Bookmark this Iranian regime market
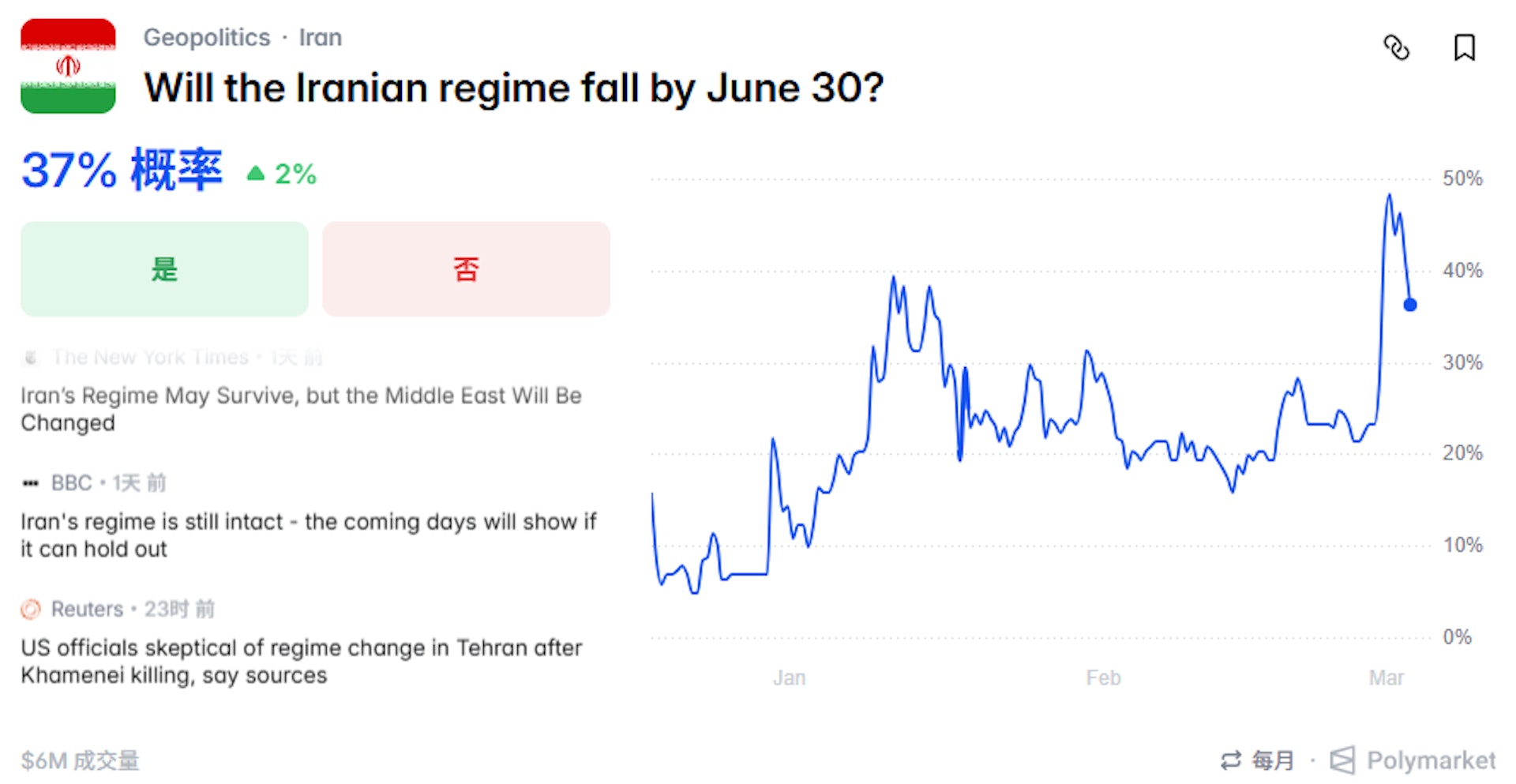Viewport: 1516px width, 784px height. pyautogui.click(x=1464, y=48)
